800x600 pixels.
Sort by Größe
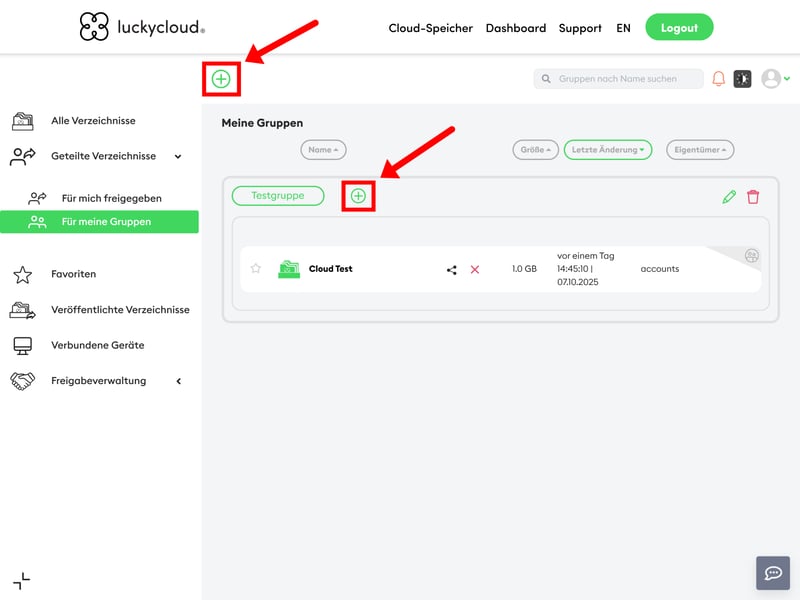pos(536,150)
